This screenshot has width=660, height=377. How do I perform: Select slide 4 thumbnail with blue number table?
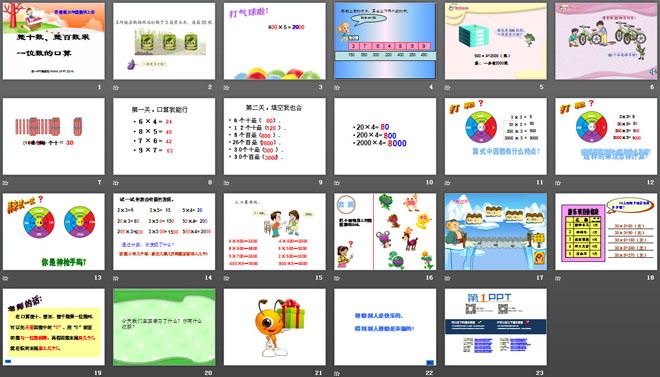click(385, 41)
